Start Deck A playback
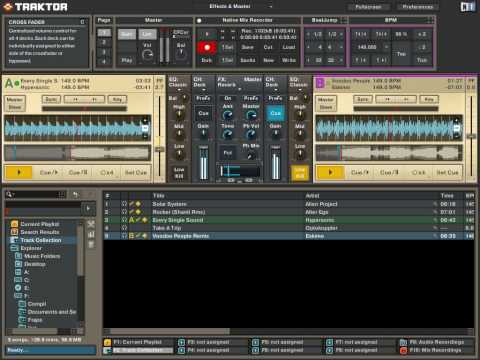The image size is (480, 360). tap(19, 172)
